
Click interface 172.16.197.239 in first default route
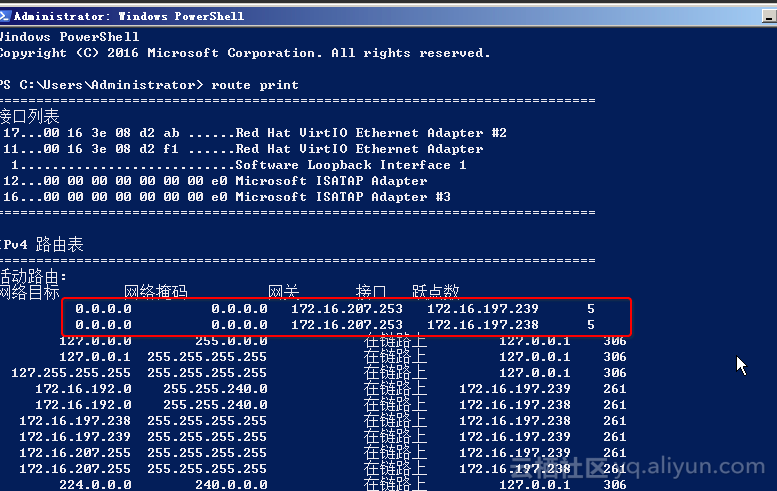click(483, 309)
